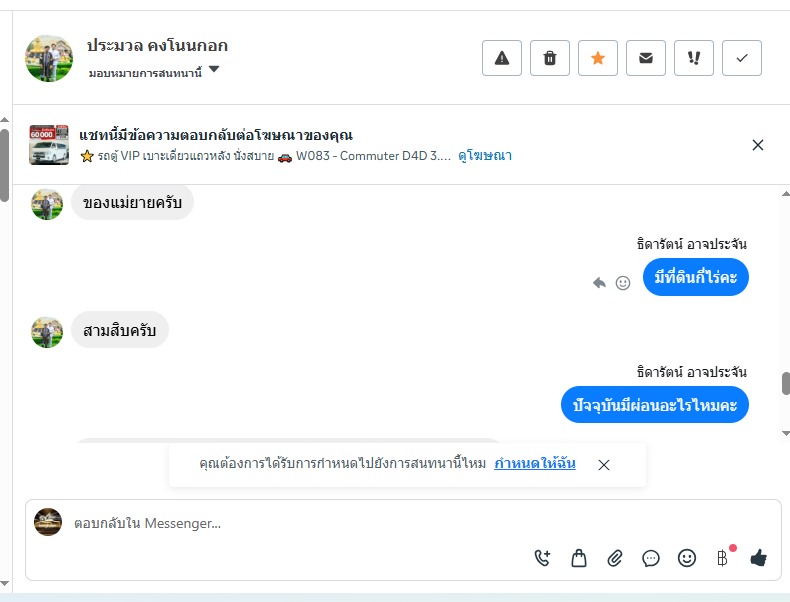The width and height of the screenshot is (790, 602).
Task: Click the warning triangle spam icon
Action: [502, 58]
